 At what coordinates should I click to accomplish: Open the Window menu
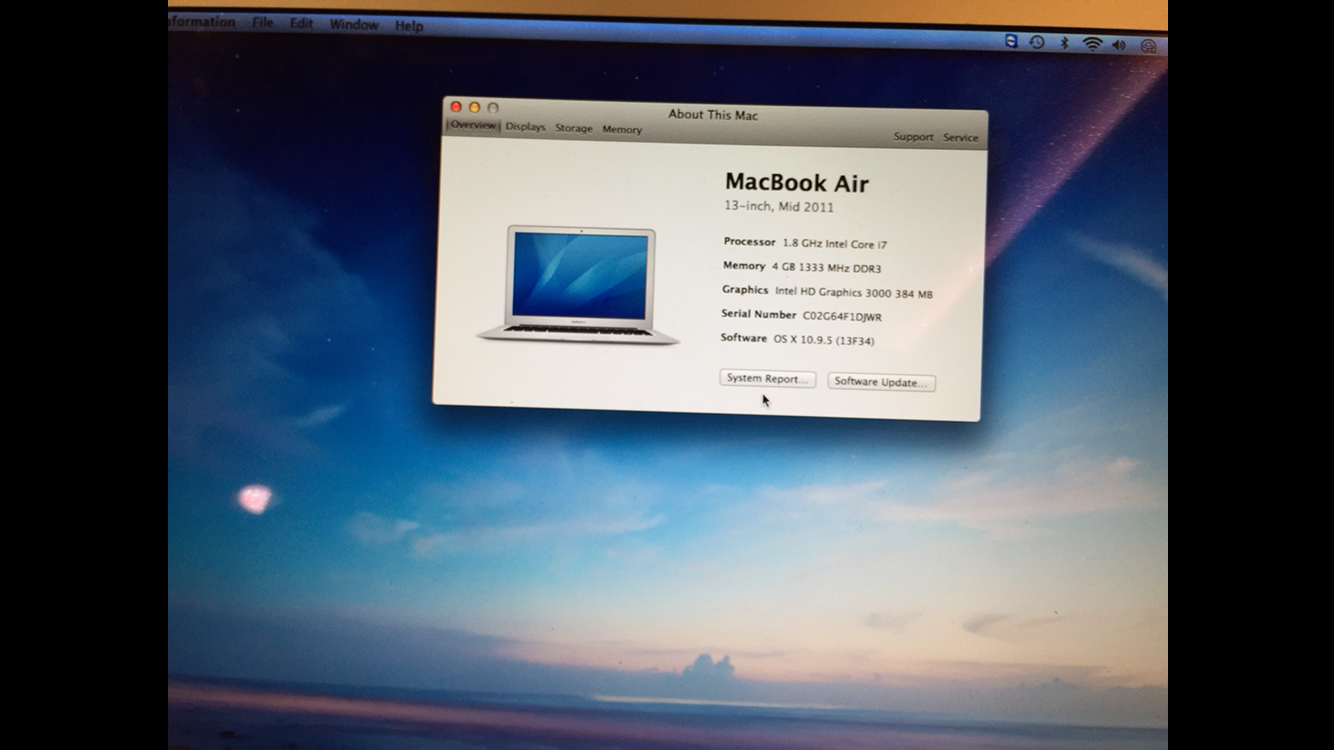[354, 25]
